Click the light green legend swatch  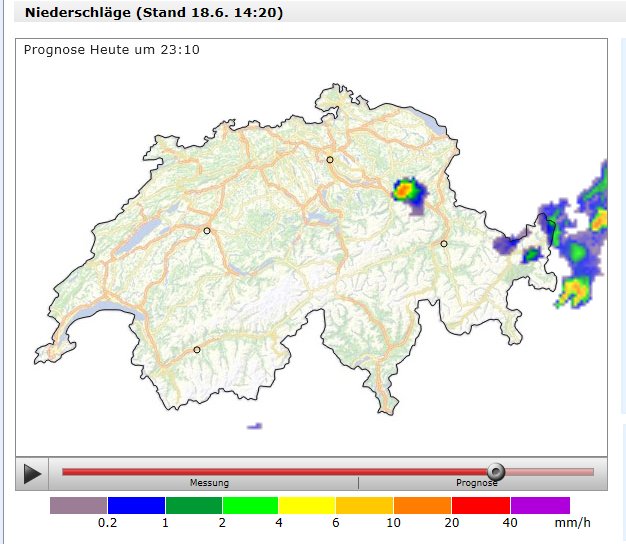(x=250, y=505)
